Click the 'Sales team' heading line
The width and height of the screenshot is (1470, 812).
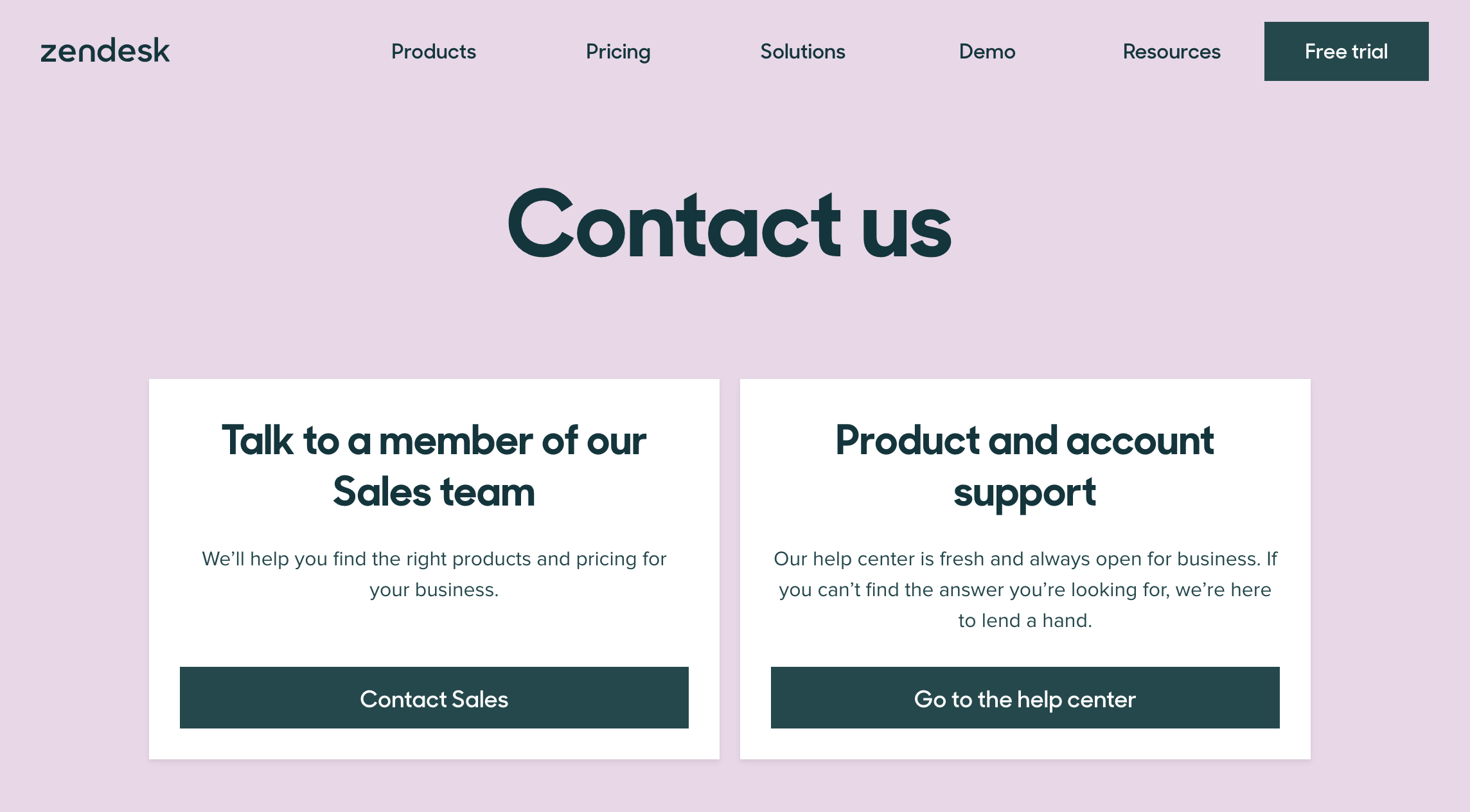coord(434,492)
